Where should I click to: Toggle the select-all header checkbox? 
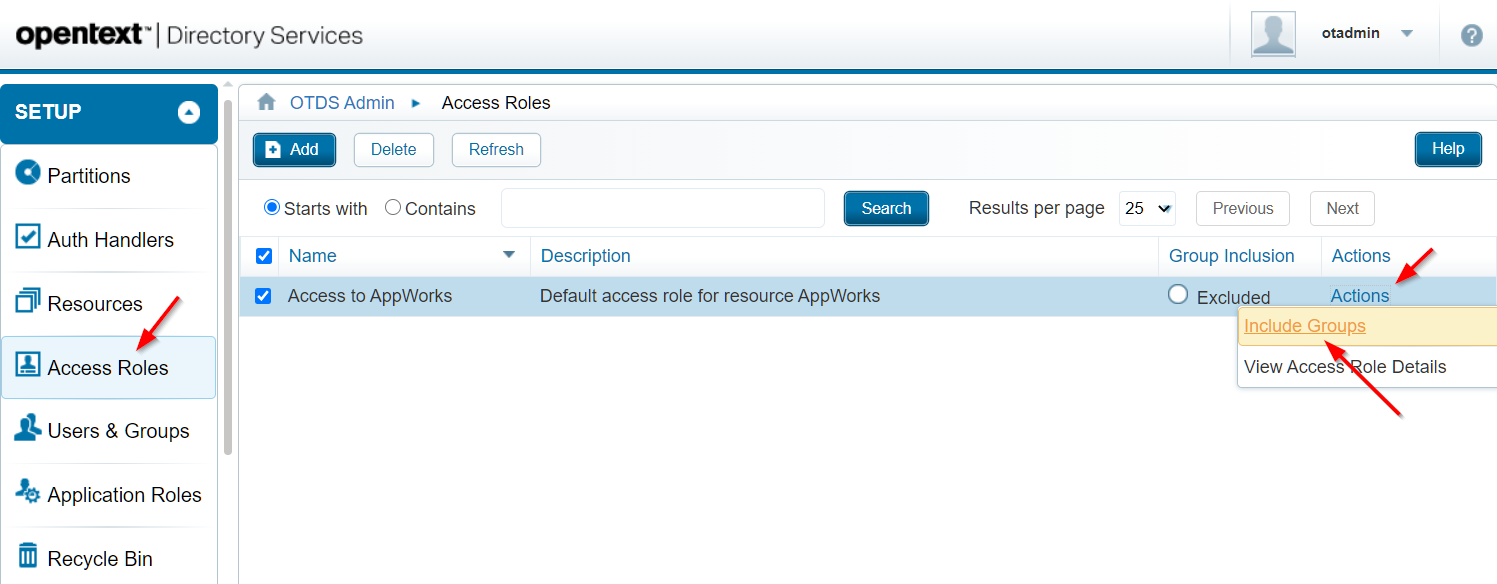click(264, 256)
